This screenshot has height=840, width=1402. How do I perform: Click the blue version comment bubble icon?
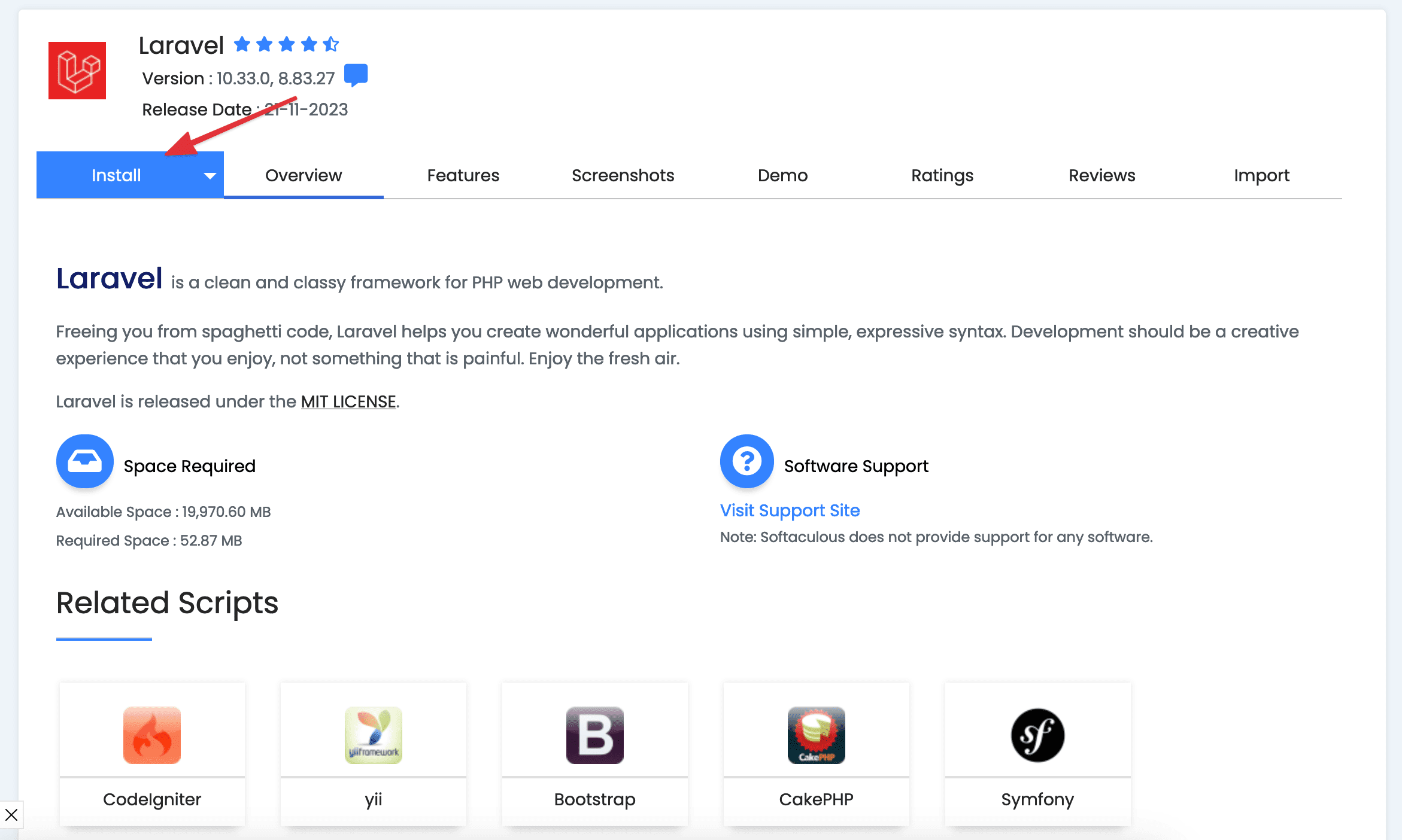click(x=356, y=75)
